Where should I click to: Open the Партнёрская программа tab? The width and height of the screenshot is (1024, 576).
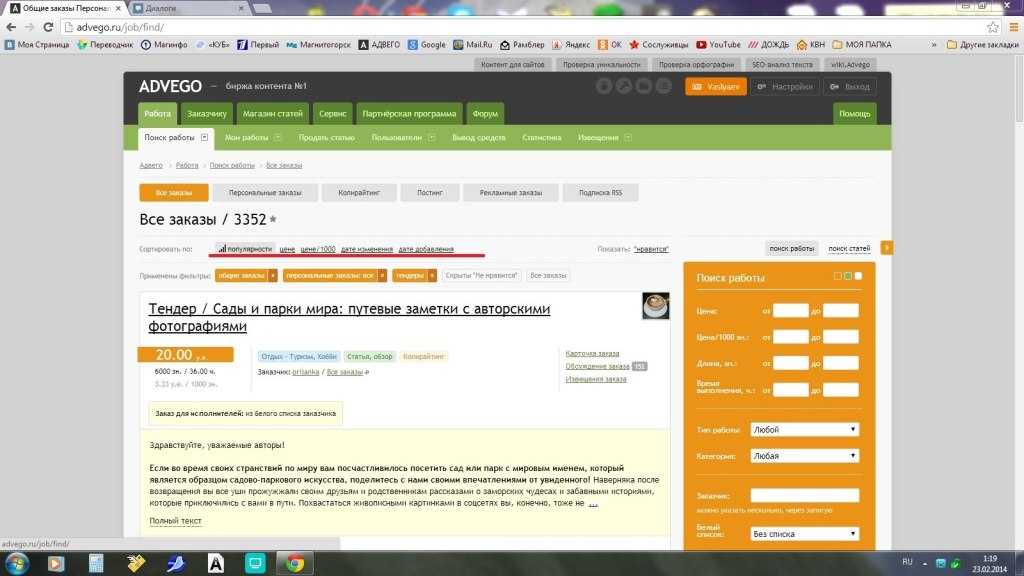409,114
